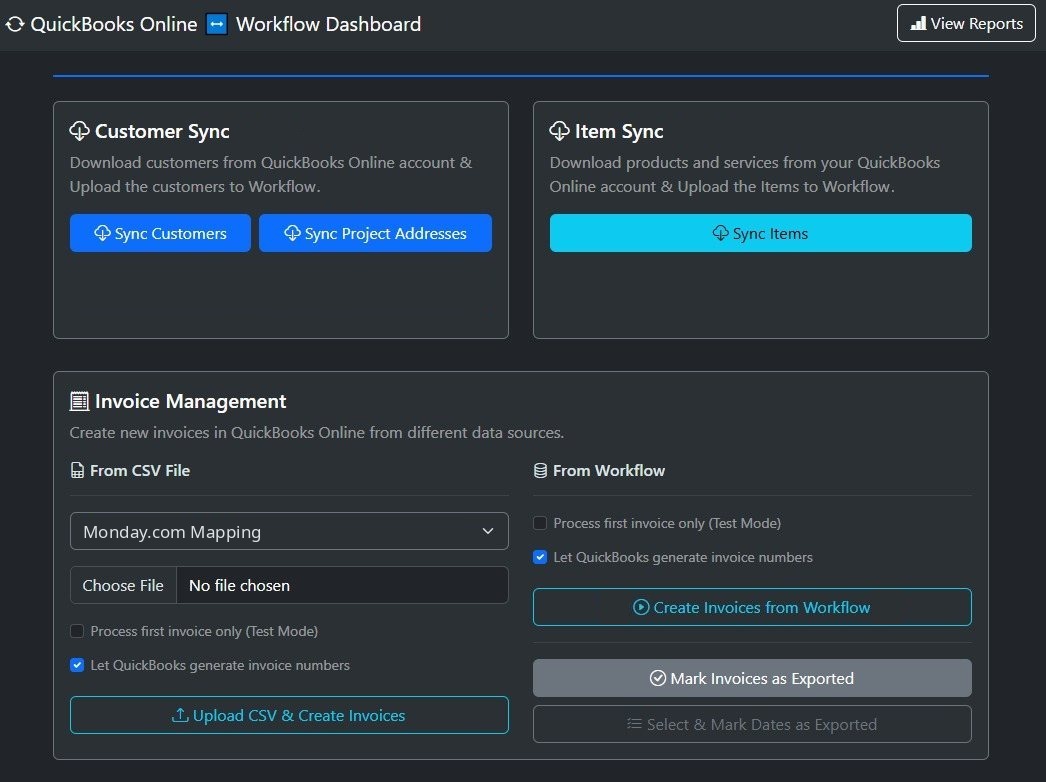Click Create Invoices from Workflow
Screen dimensions: 1046x782
click(x=752, y=607)
